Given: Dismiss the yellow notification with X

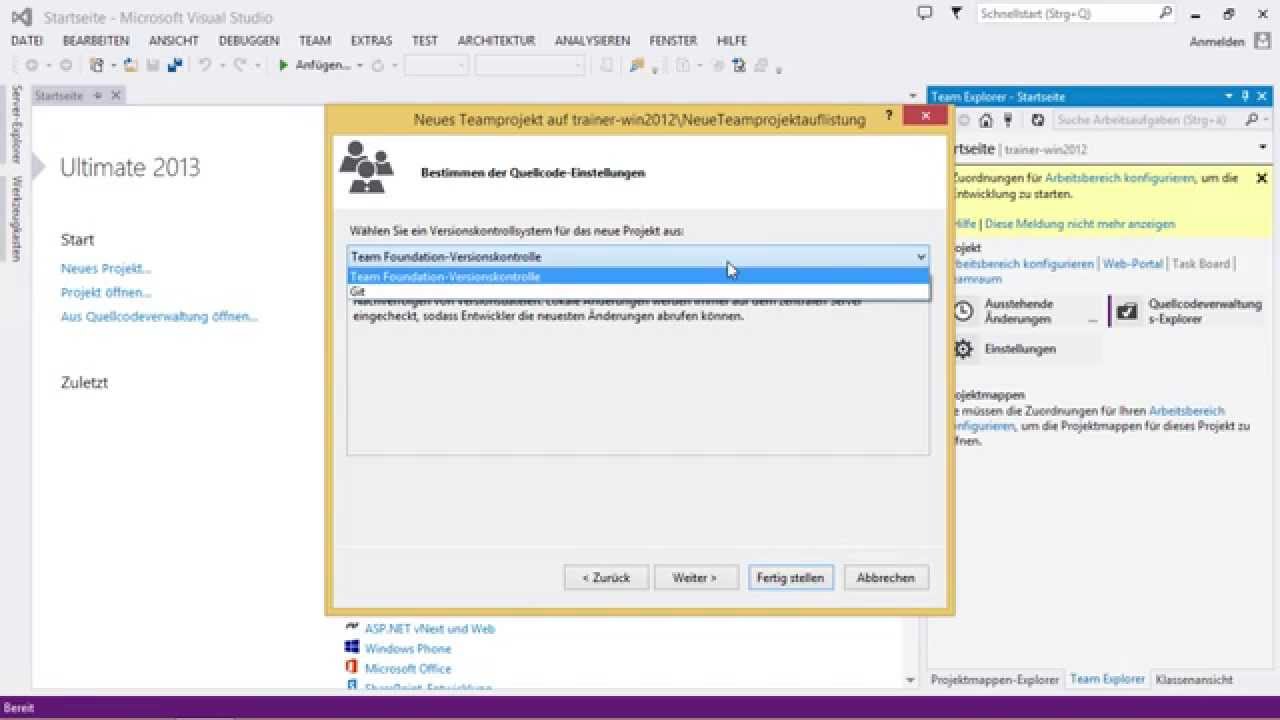Looking at the screenshot, I should (x=1261, y=178).
